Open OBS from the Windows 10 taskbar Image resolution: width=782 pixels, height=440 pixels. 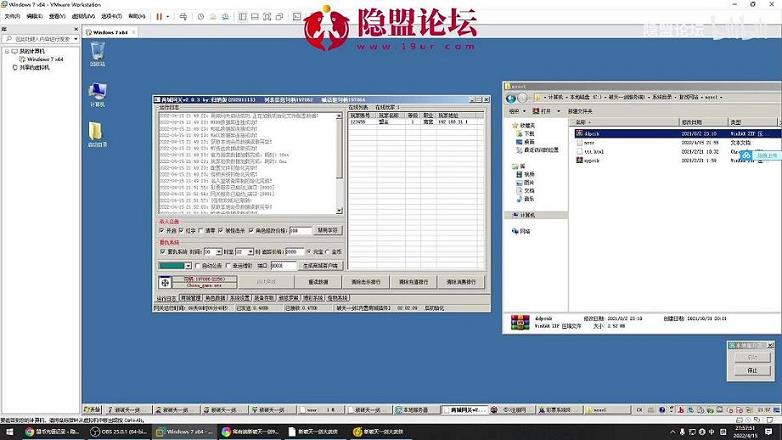[118, 432]
